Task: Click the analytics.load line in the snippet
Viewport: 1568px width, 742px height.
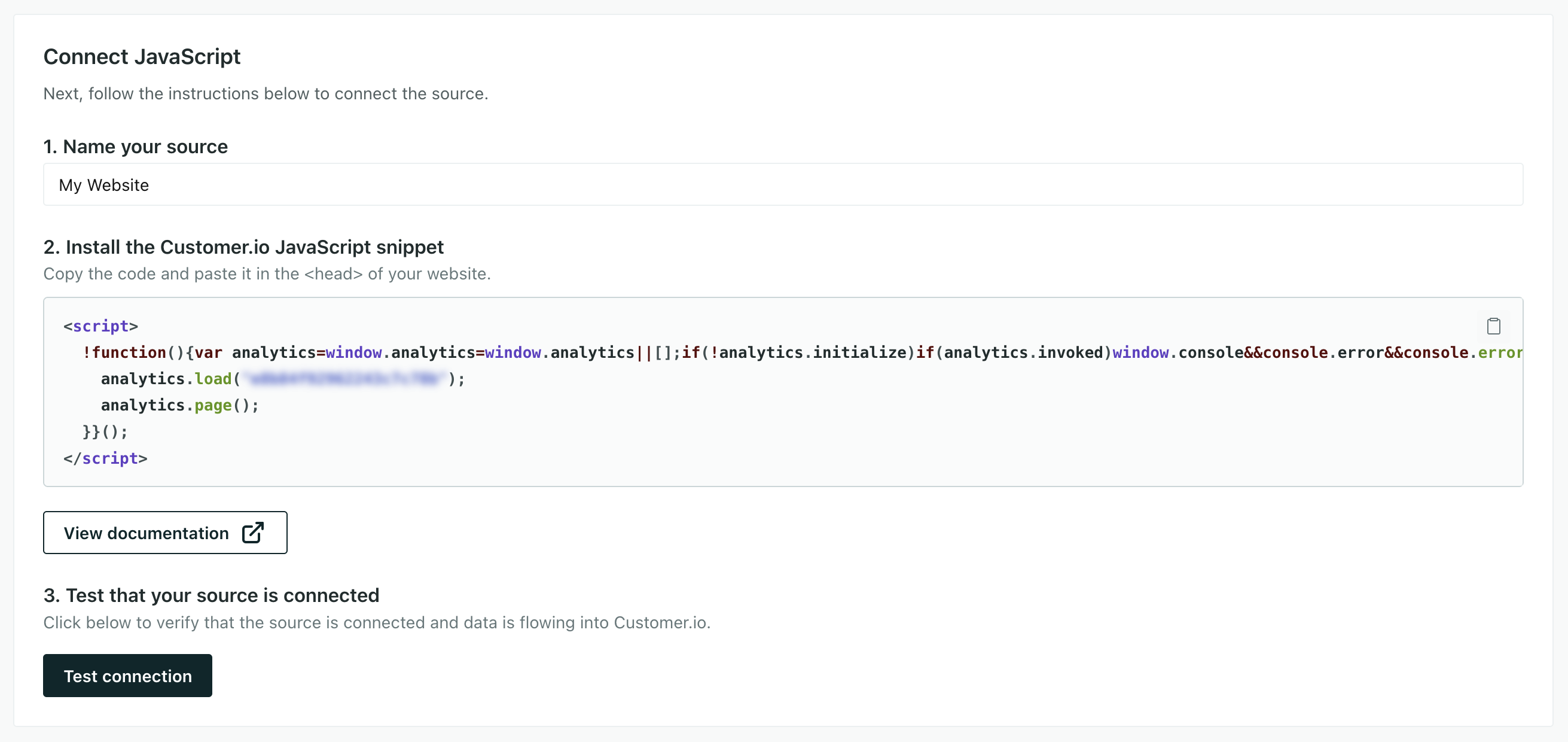Action: click(x=283, y=379)
